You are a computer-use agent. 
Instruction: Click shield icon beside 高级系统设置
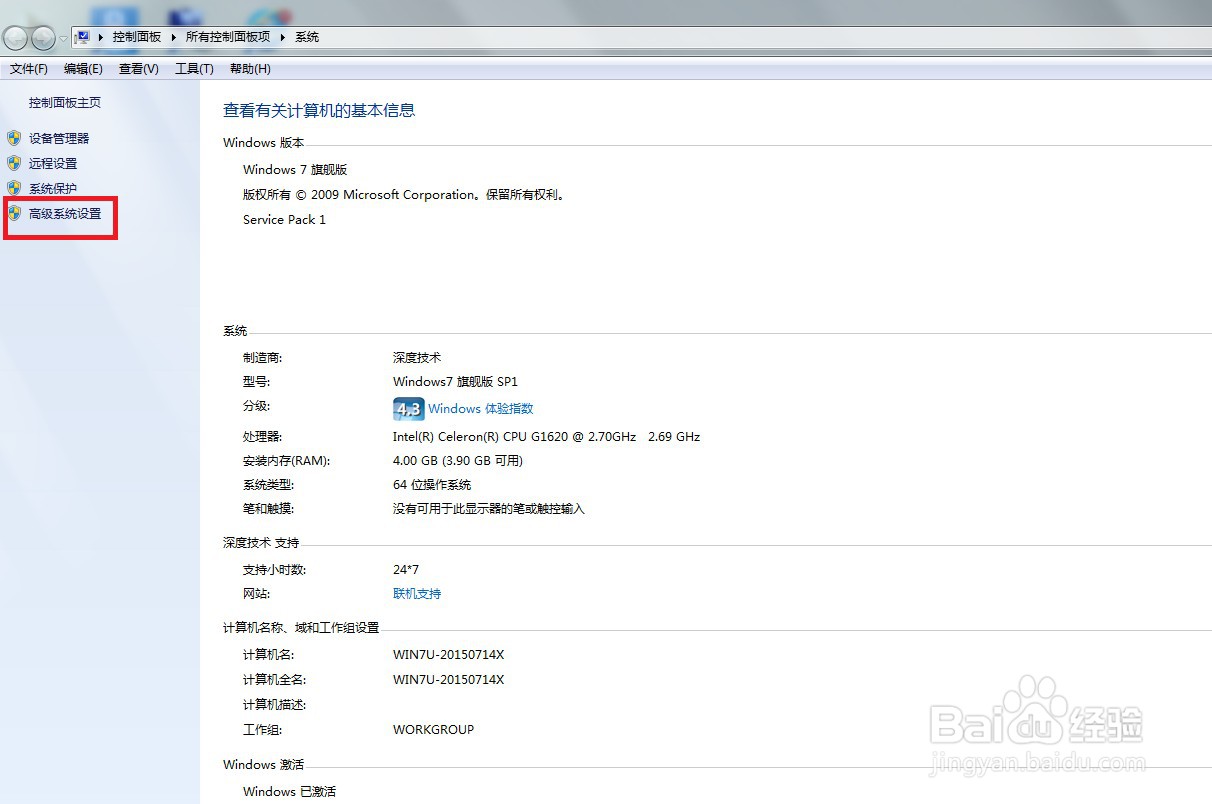[x=14, y=213]
